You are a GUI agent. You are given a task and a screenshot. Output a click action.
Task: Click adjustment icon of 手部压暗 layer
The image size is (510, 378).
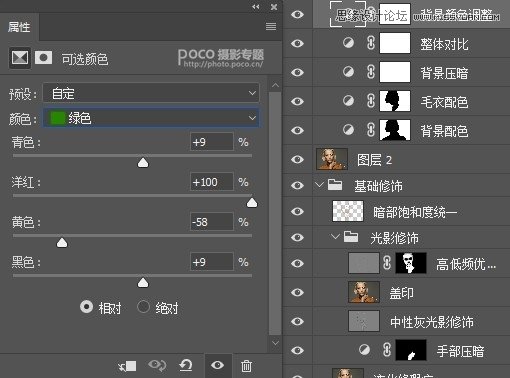pos(364,350)
